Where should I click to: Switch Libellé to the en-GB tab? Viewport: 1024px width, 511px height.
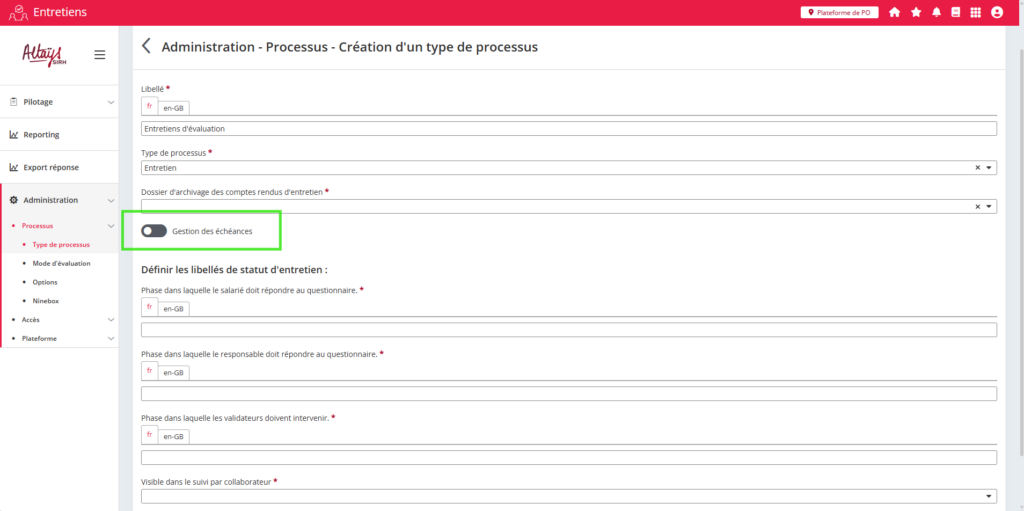(174, 107)
